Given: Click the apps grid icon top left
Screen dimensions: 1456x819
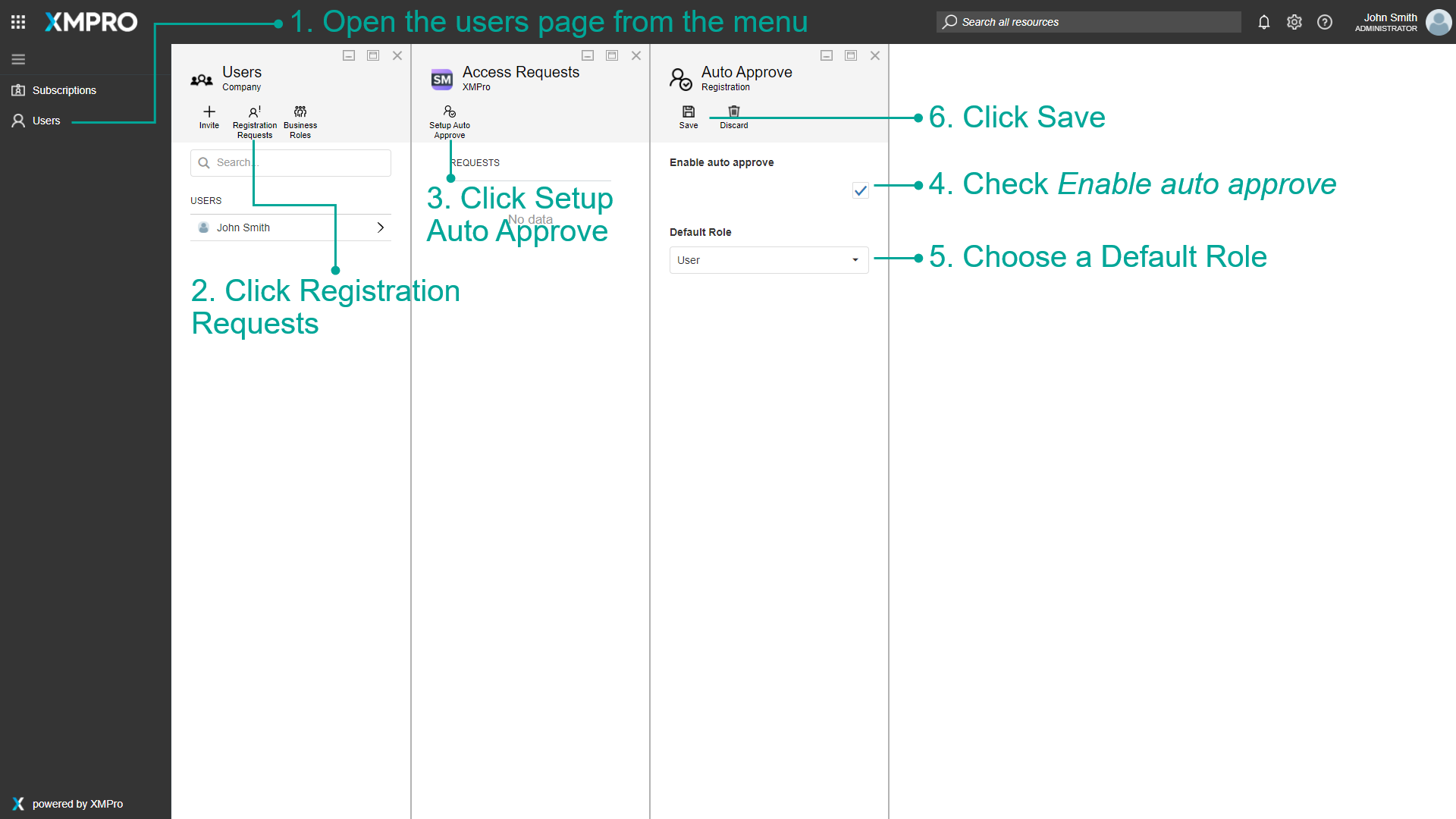Looking at the screenshot, I should tap(17, 22).
